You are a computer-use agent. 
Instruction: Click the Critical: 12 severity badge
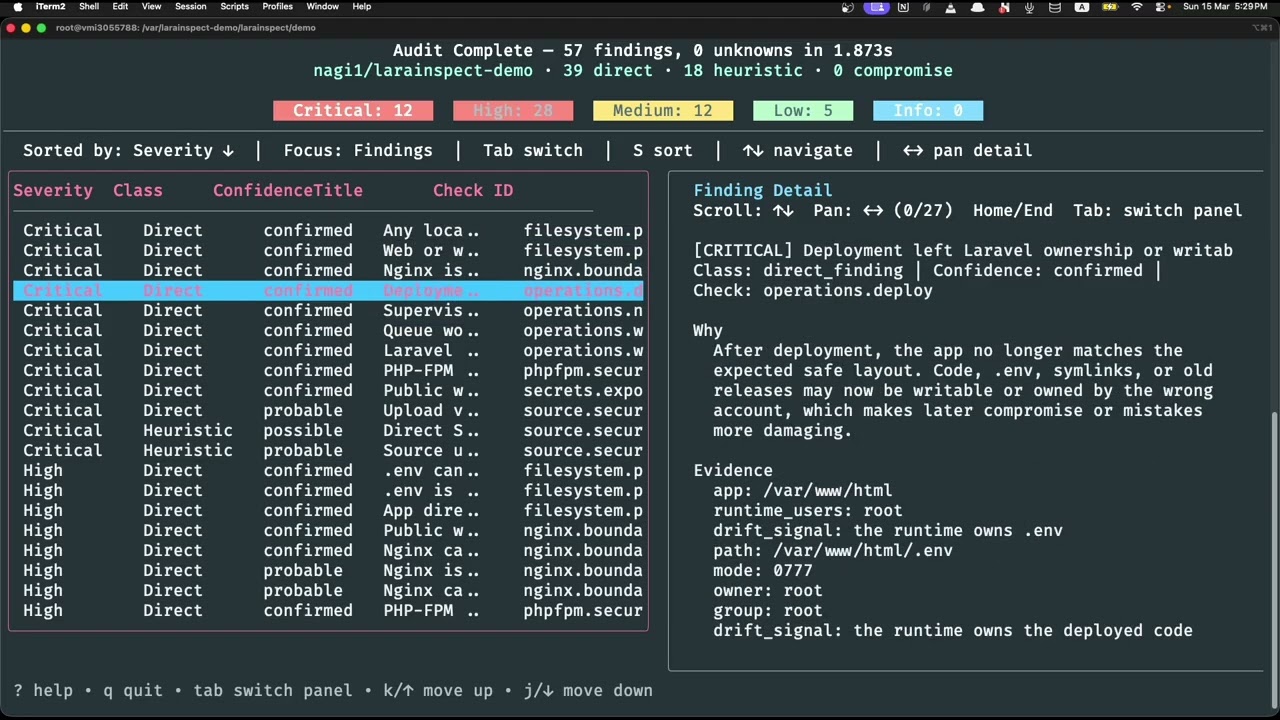tap(353, 110)
